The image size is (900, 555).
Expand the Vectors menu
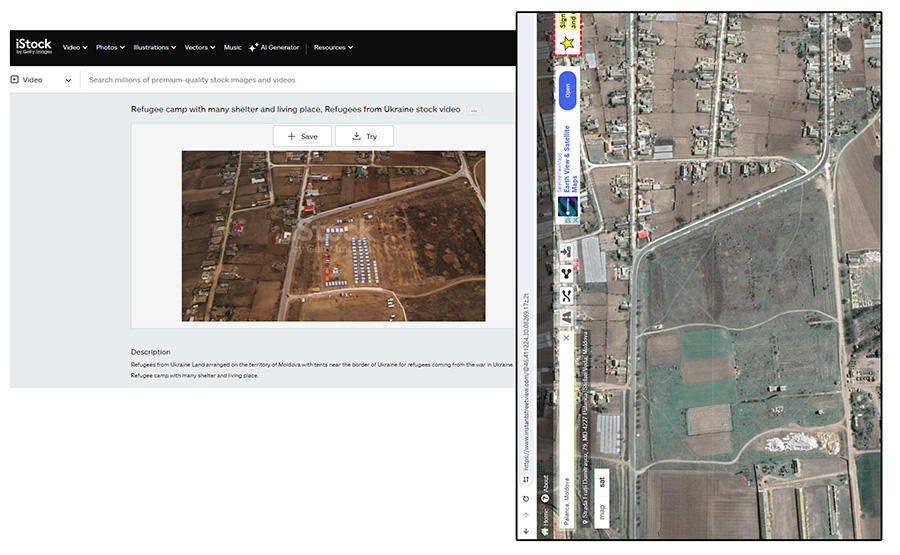click(200, 48)
